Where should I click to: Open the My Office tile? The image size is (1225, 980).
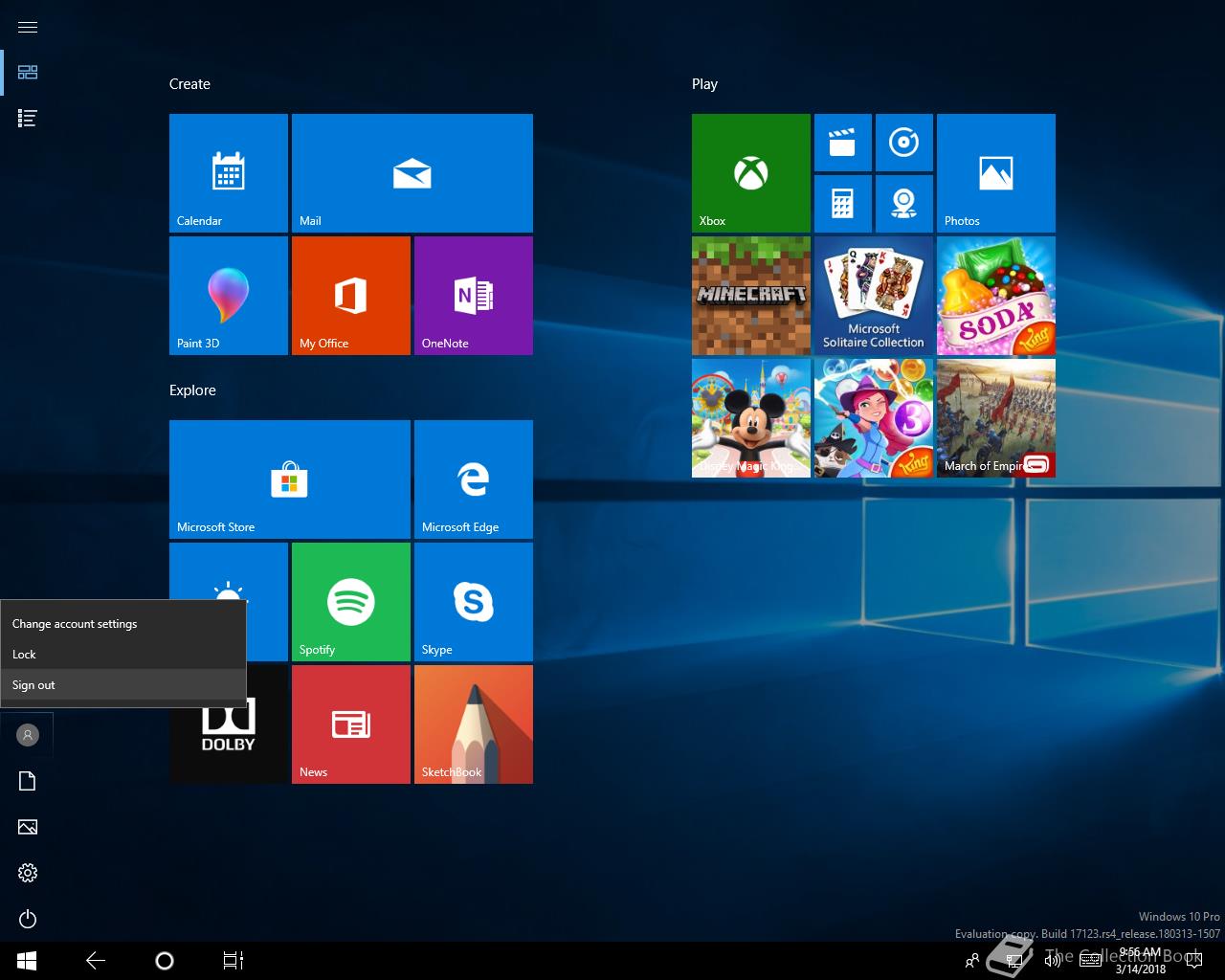point(351,296)
